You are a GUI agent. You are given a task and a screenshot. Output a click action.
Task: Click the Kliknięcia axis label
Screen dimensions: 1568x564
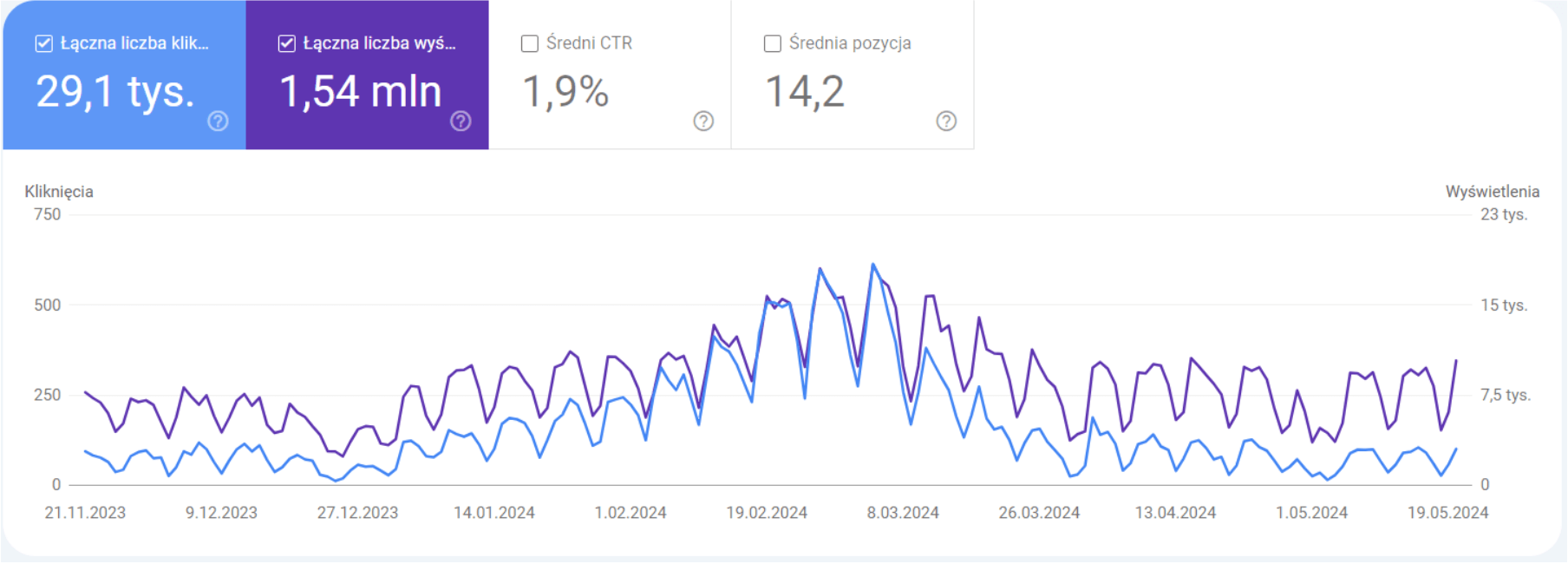59,192
